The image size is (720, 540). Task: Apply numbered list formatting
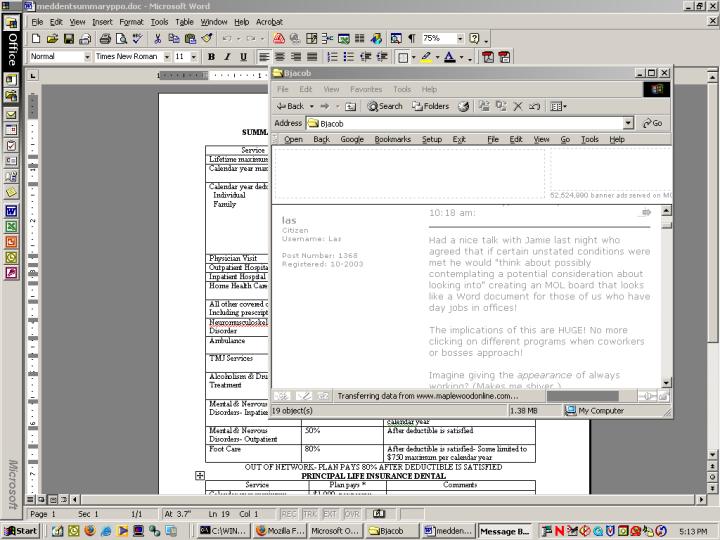point(332,57)
